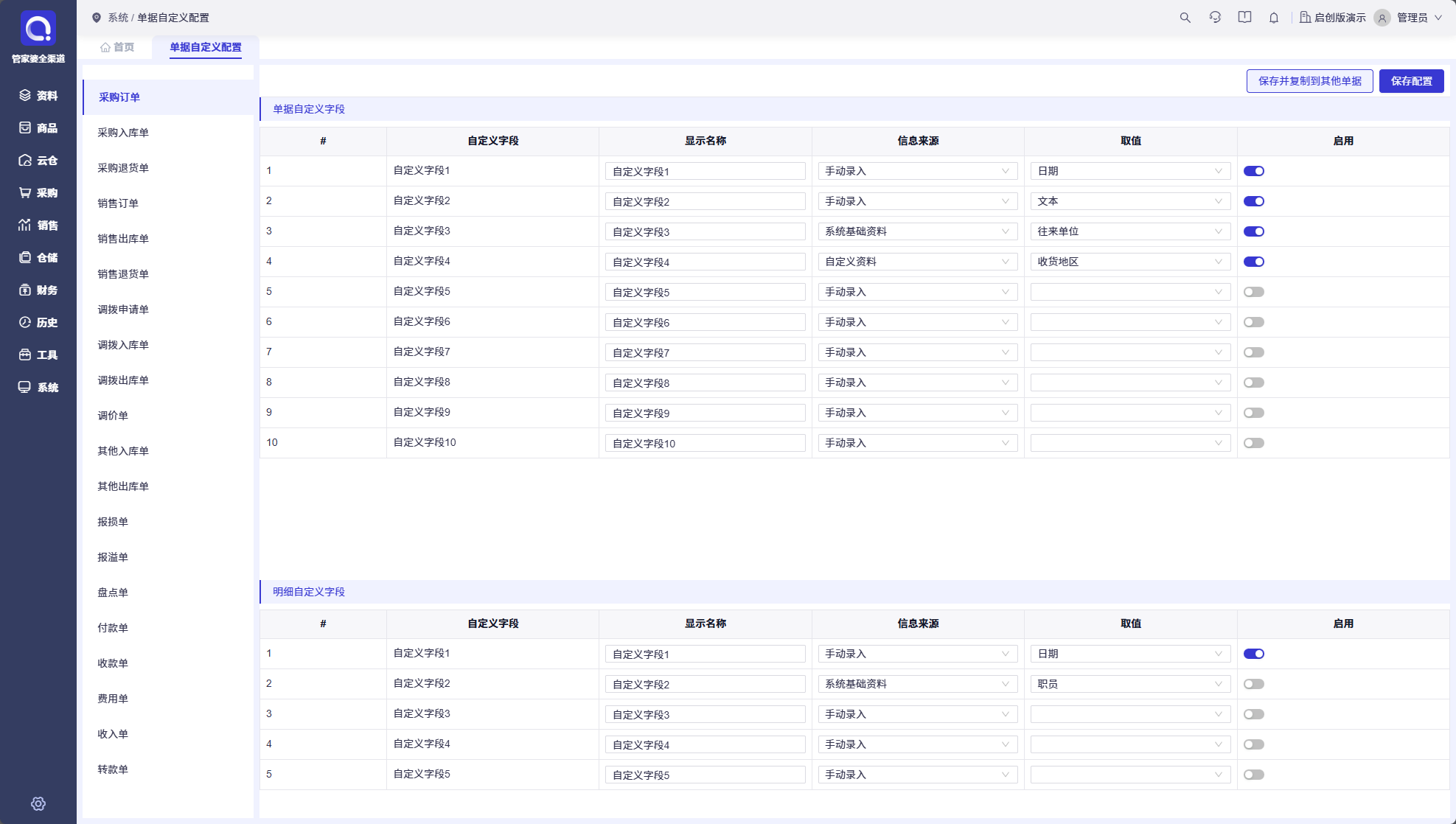The height and width of the screenshot is (824, 1456).
Task: Open the 云仓 sidebar icon
Action: 25,161
